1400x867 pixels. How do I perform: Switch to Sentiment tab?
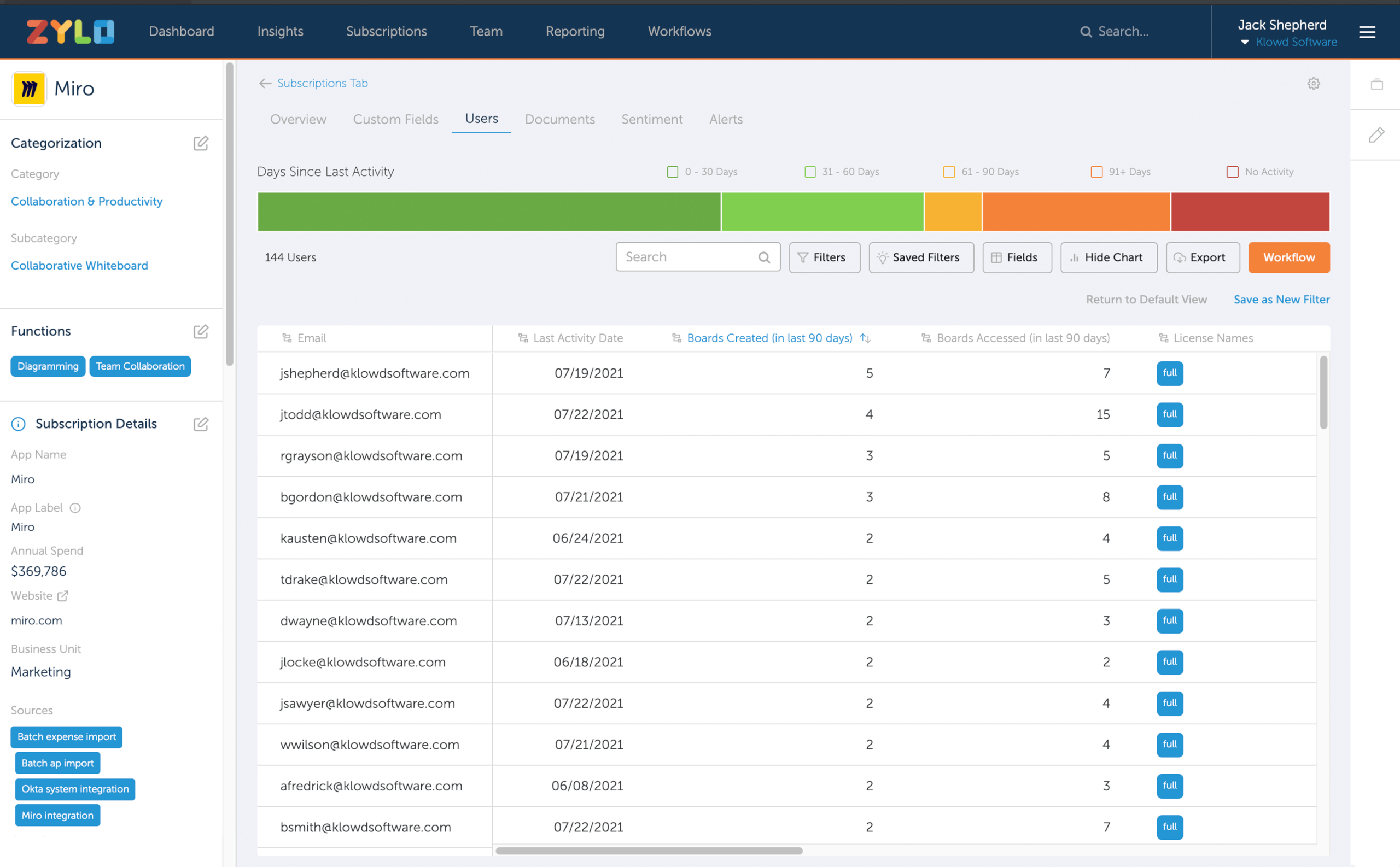(651, 119)
